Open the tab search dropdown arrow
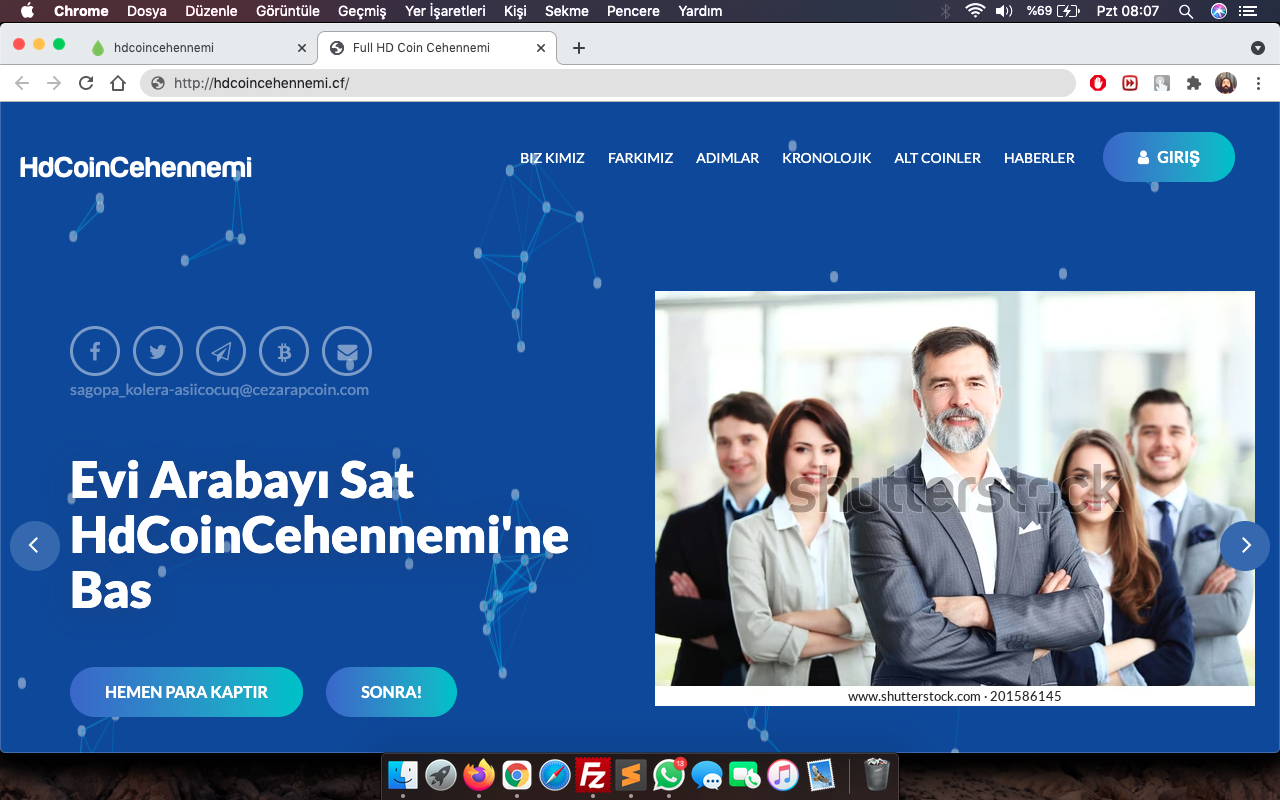This screenshot has width=1280, height=800. coord(1258,48)
